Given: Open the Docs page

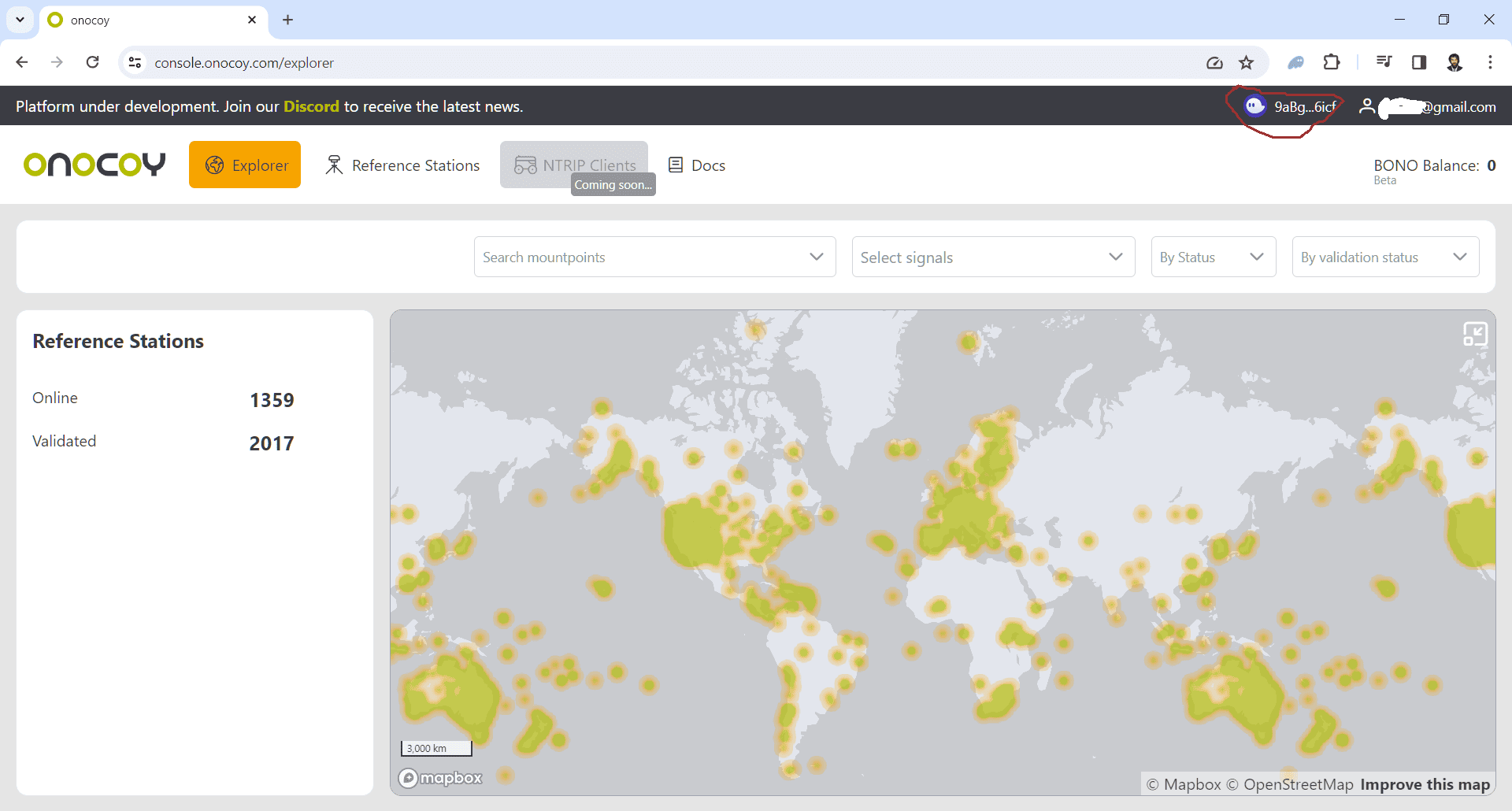Looking at the screenshot, I should pos(697,165).
